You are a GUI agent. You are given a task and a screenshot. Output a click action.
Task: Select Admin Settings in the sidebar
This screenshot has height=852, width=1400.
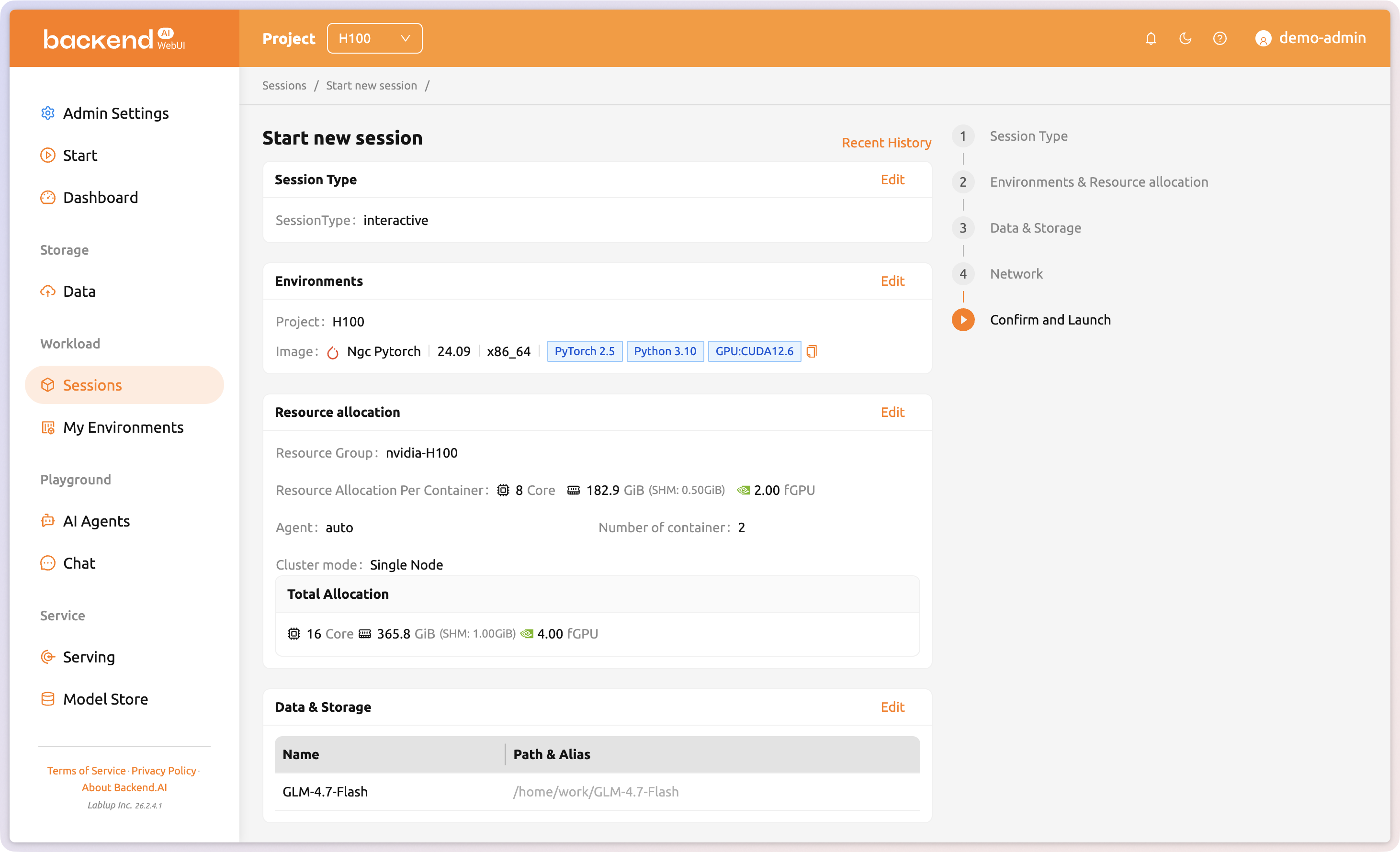pos(115,113)
